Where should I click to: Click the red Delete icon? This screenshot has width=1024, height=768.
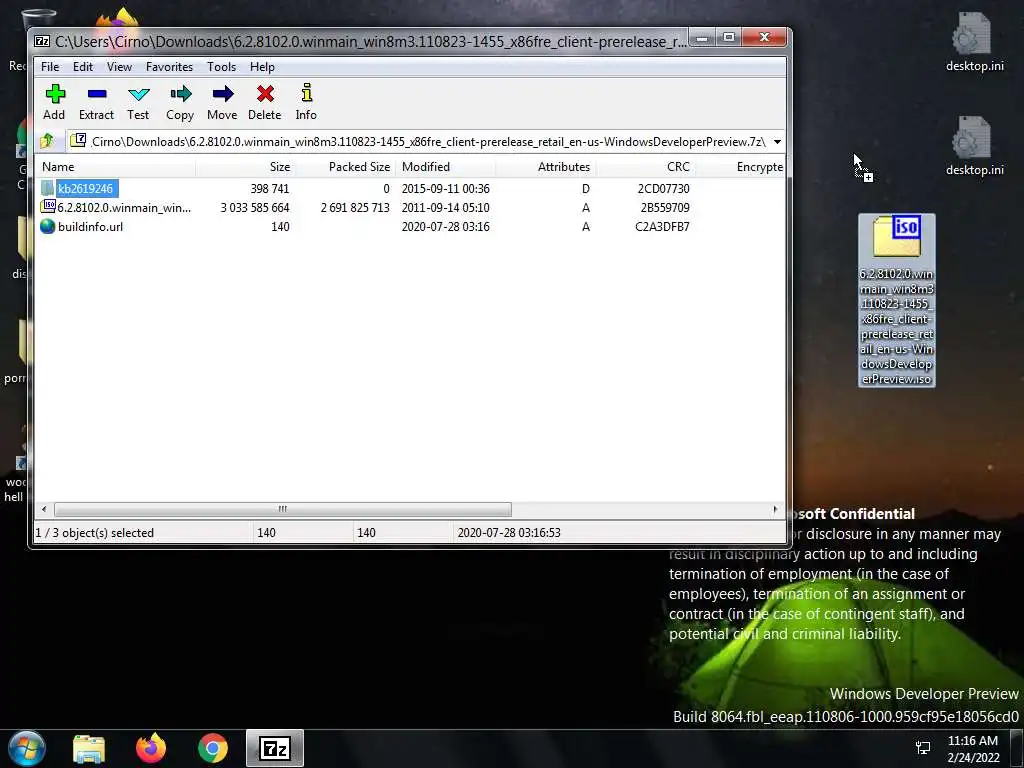click(264, 94)
